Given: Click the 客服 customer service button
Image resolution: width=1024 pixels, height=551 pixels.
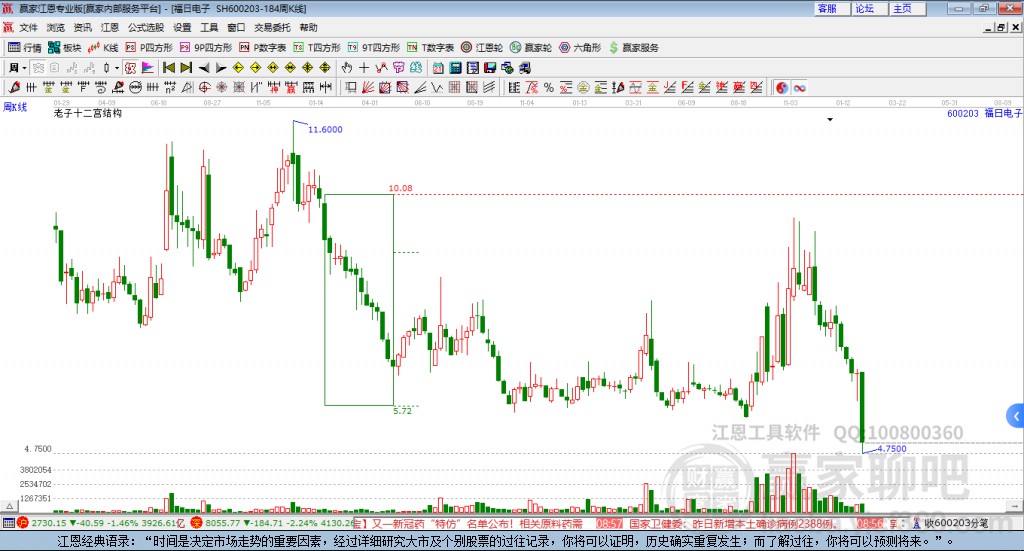Looking at the screenshot, I should (831, 8).
